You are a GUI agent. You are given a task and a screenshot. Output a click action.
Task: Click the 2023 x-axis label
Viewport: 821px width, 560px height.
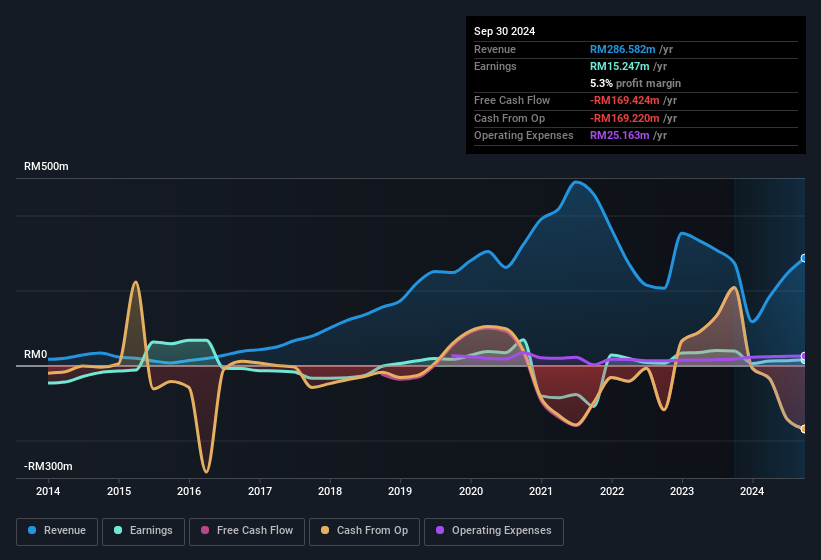(x=682, y=491)
